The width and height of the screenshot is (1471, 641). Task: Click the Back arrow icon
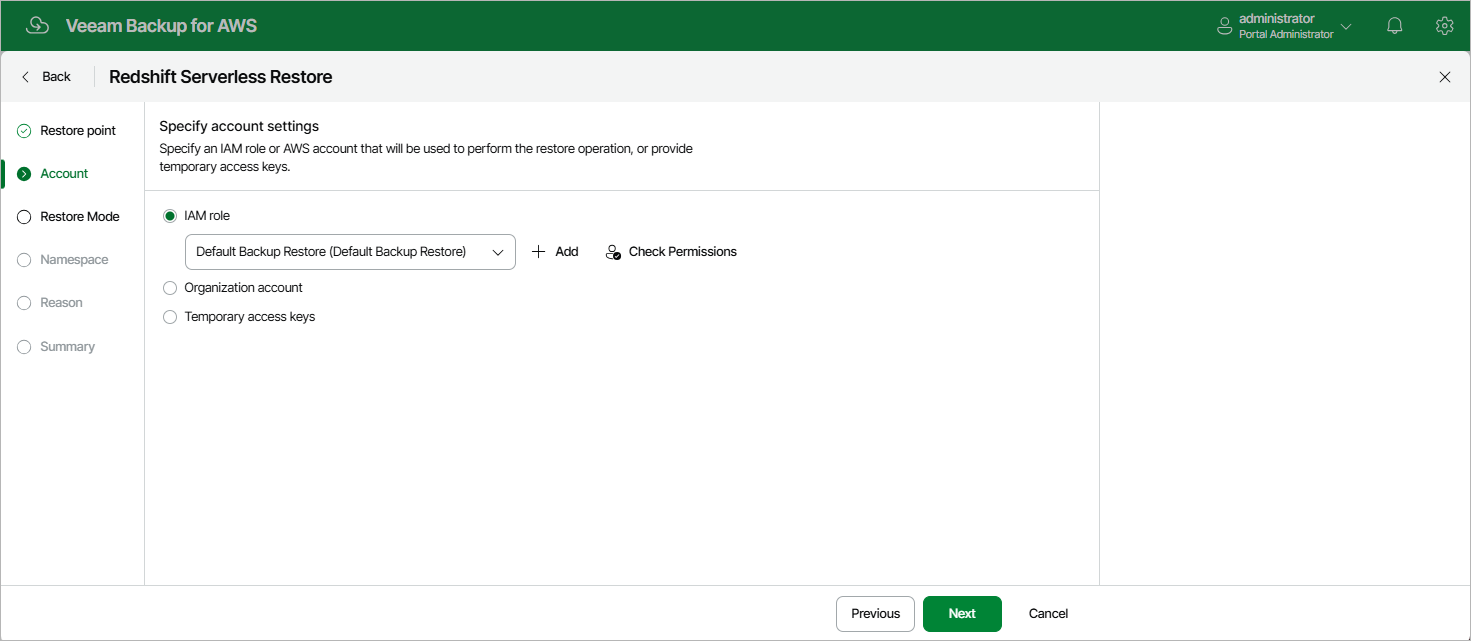(26, 77)
